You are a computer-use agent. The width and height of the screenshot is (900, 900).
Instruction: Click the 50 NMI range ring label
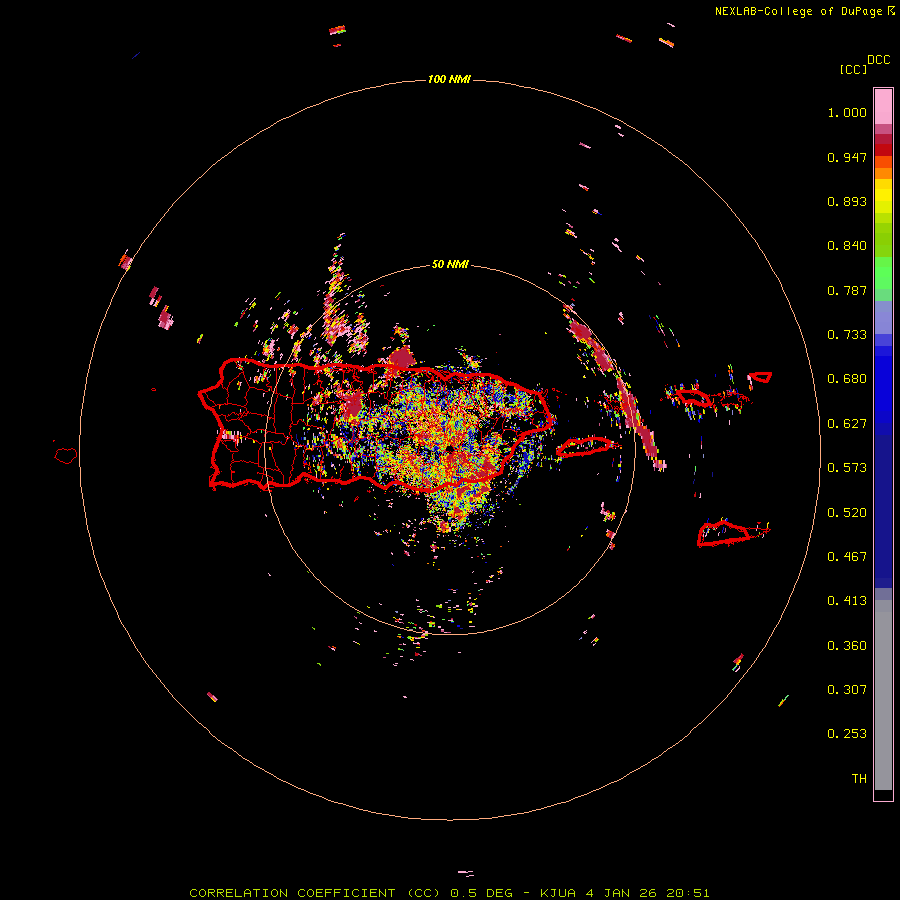click(450, 264)
